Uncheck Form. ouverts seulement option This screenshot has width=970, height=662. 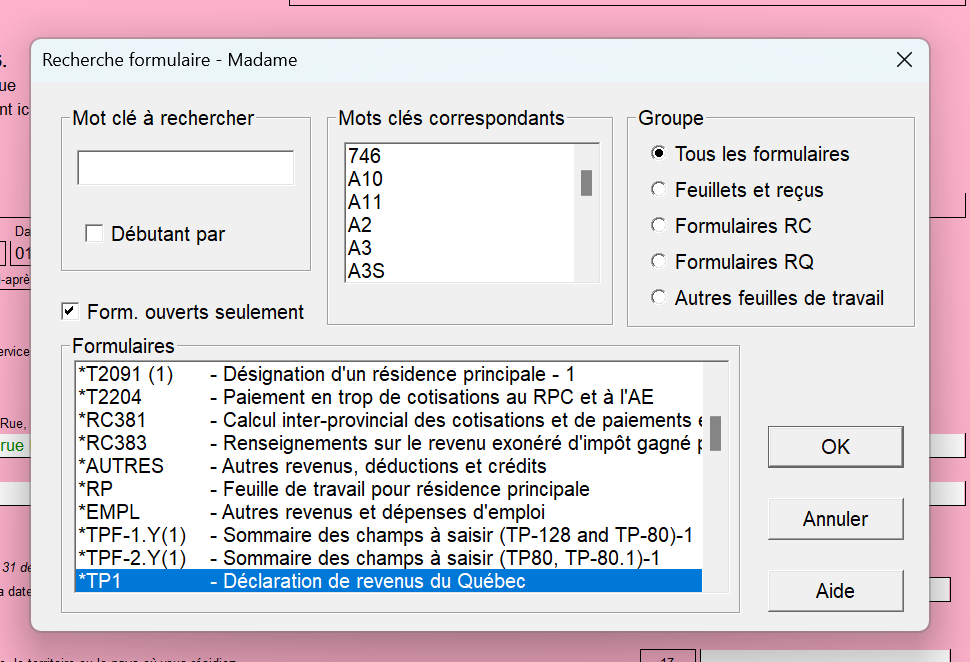pos(70,311)
